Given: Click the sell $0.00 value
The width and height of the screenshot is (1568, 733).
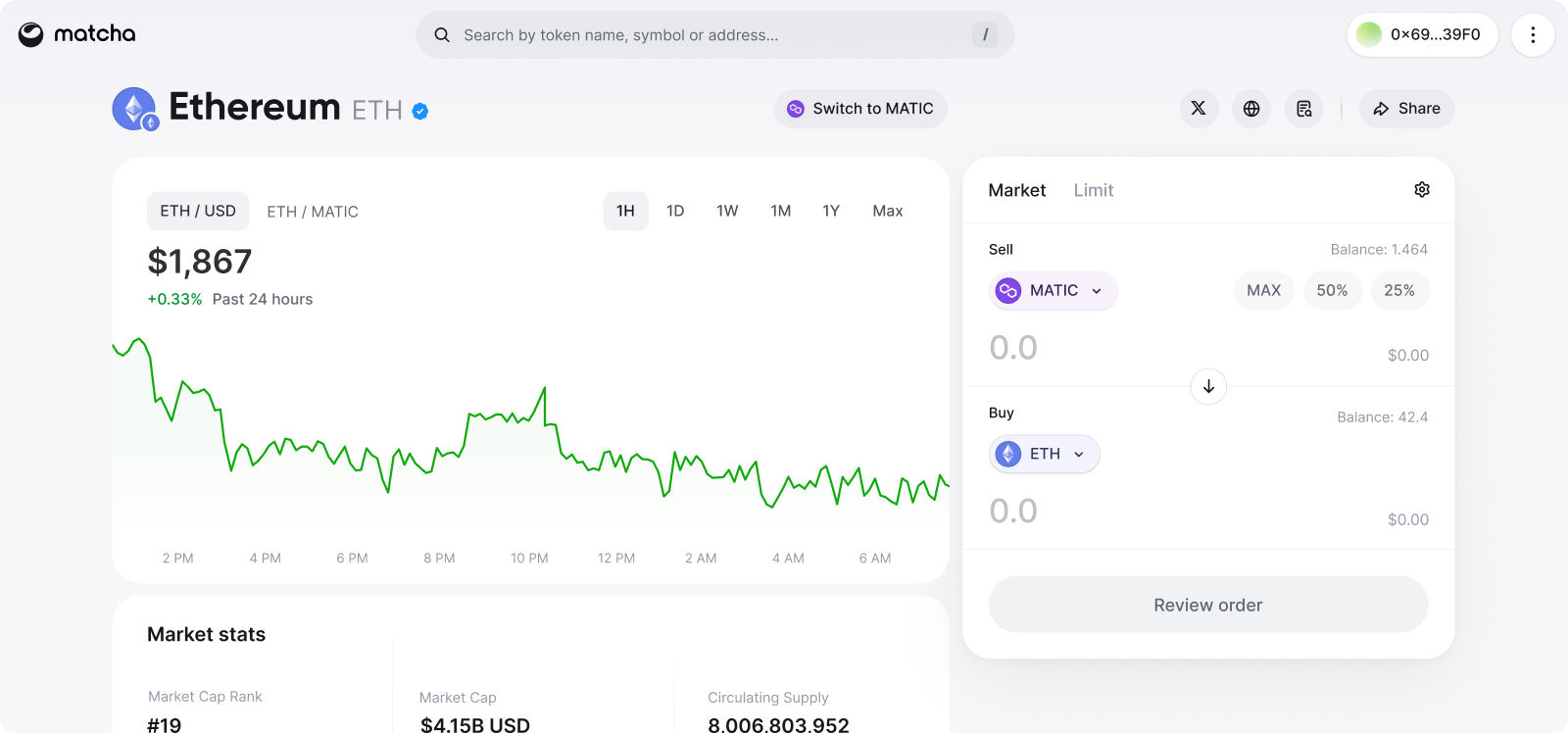Looking at the screenshot, I should point(1407,355).
